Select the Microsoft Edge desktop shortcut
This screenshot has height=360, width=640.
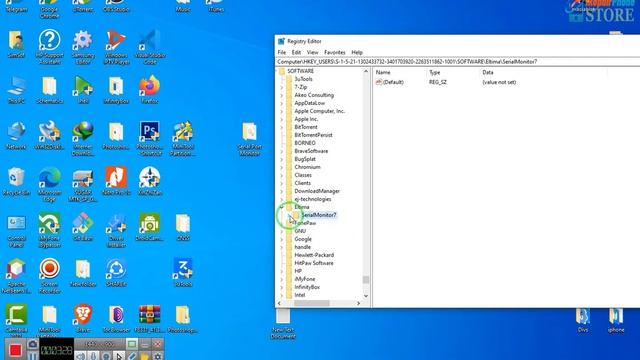[49, 183]
